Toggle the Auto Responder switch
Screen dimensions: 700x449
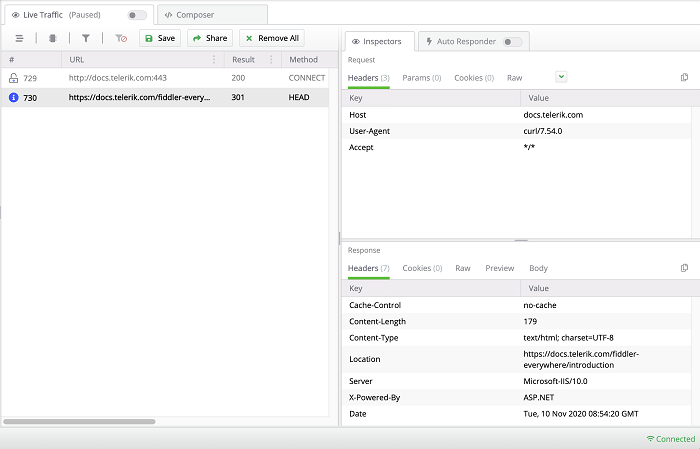point(512,42)
